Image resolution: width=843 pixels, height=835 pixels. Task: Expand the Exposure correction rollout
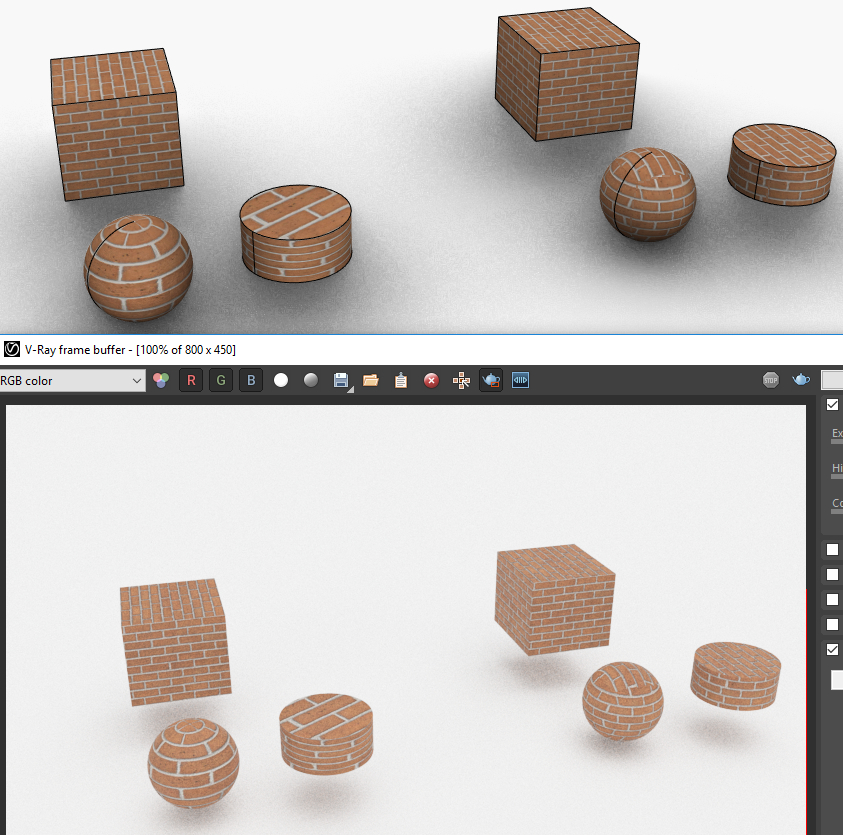pos(836,433)
